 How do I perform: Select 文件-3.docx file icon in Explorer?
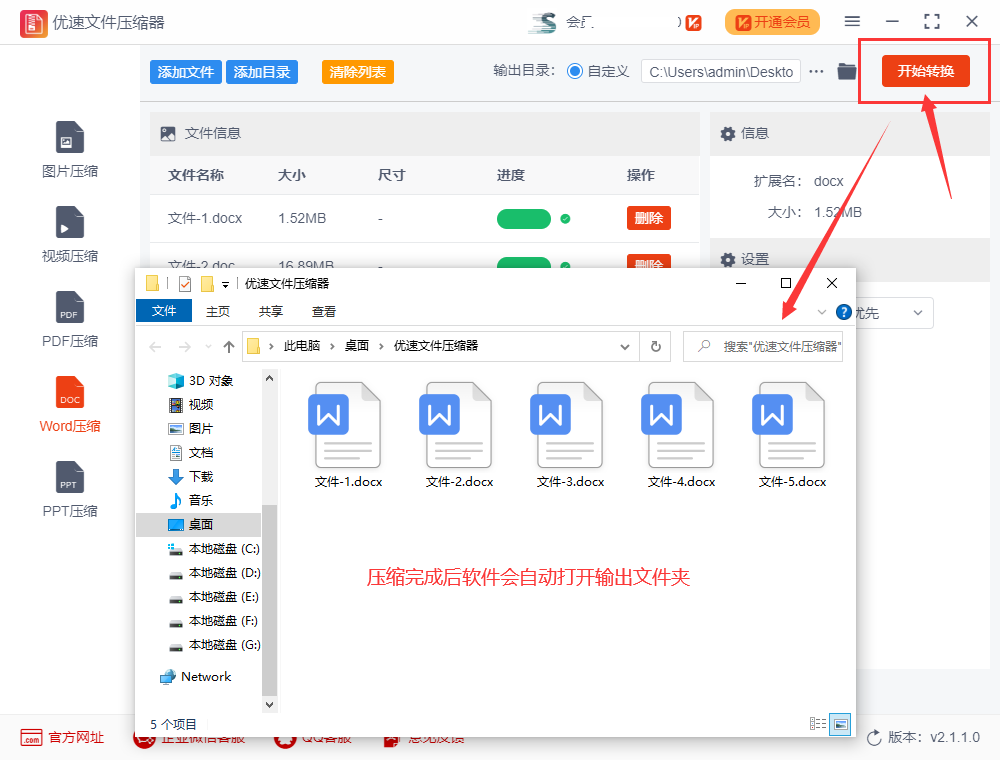click(x=570, y=435)
